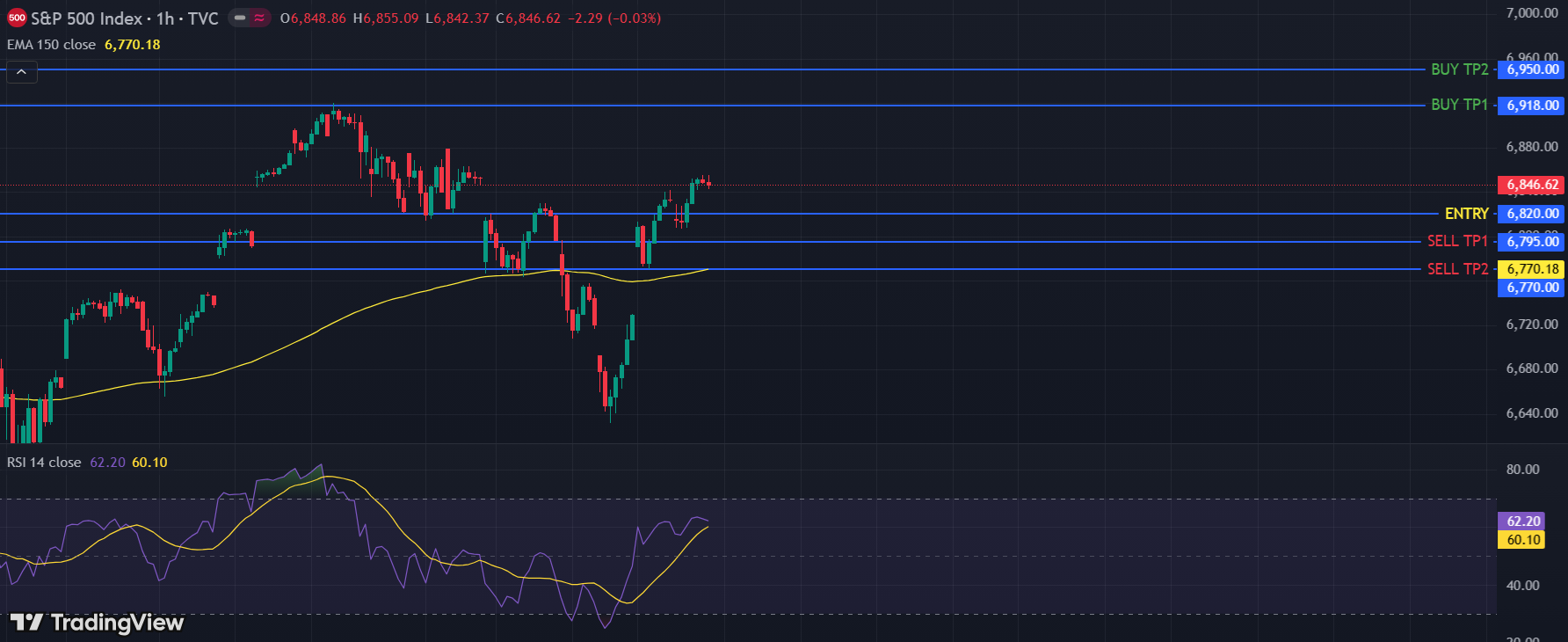
Task: Collapse the indicator legend with chevron arrow
Action: pos(22,72)
